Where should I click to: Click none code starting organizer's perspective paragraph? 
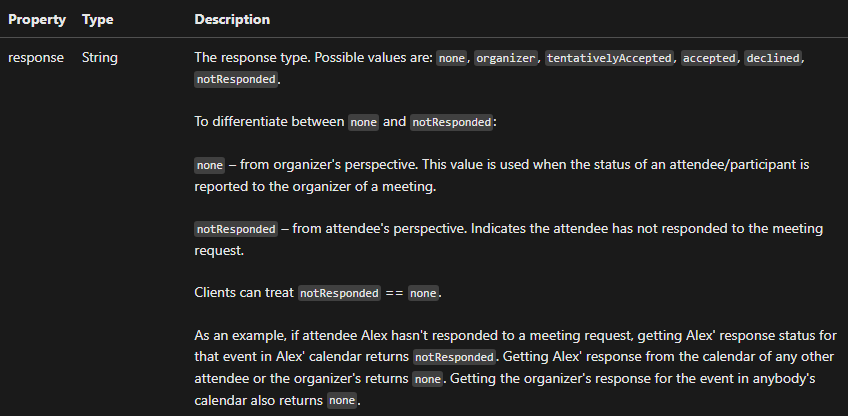210,165
